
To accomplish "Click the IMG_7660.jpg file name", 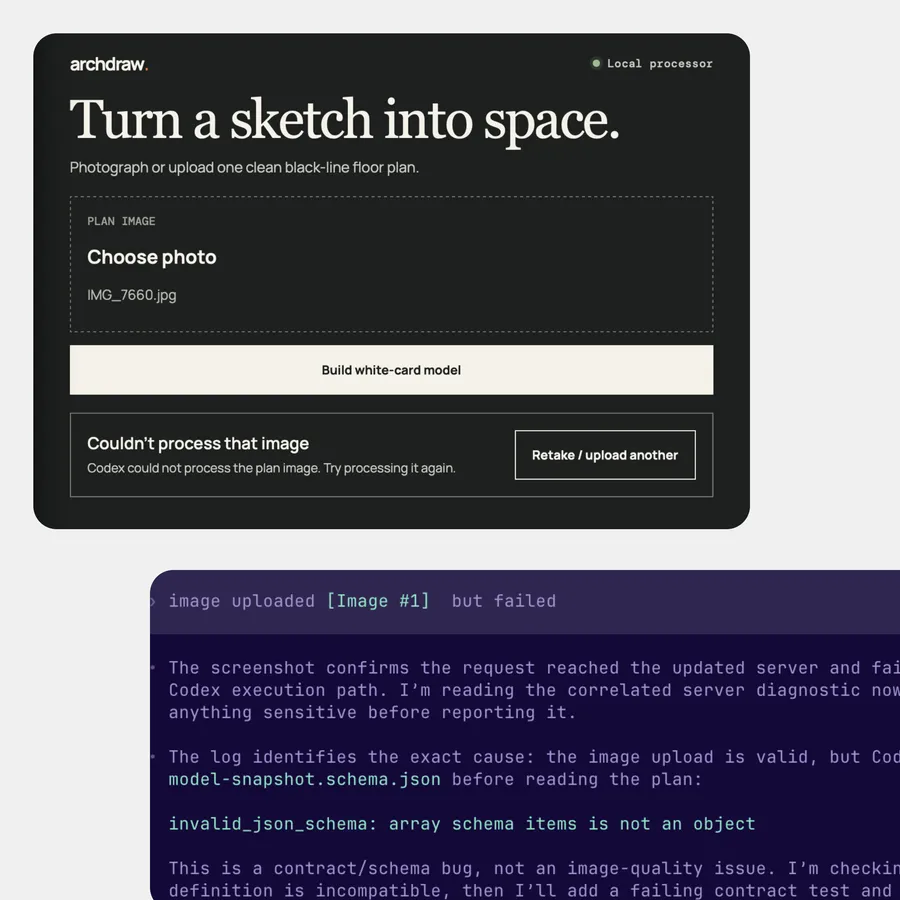I will (131, 295).
